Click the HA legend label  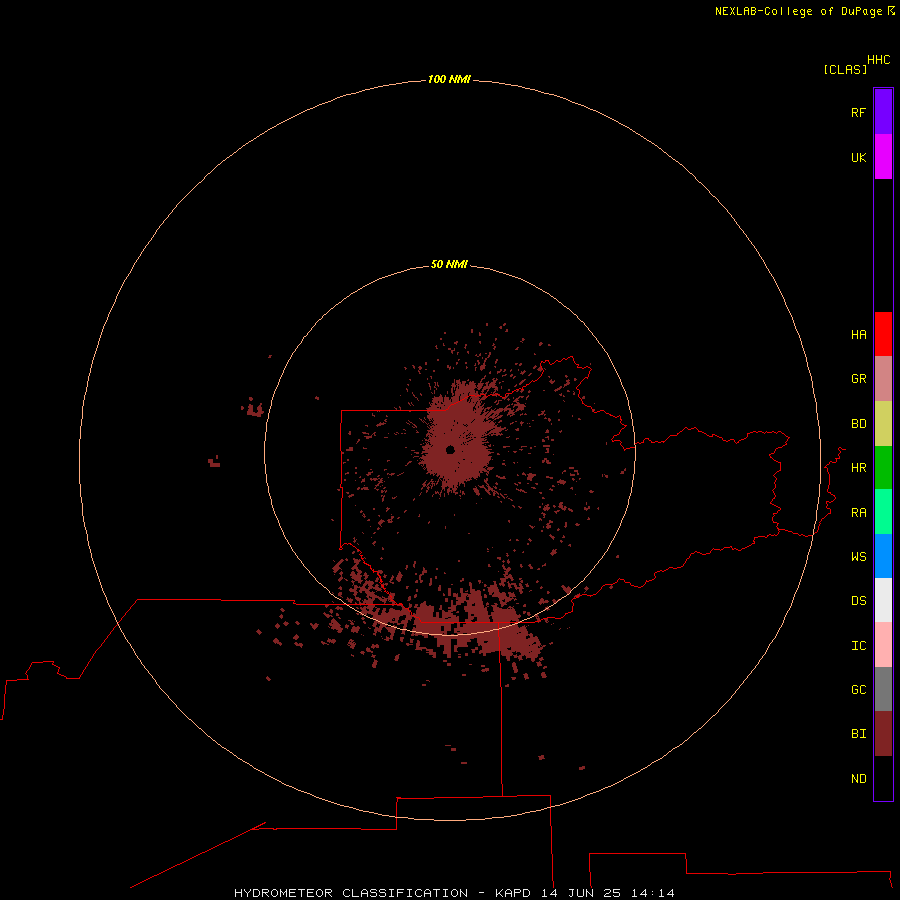(x=858, y=335)
